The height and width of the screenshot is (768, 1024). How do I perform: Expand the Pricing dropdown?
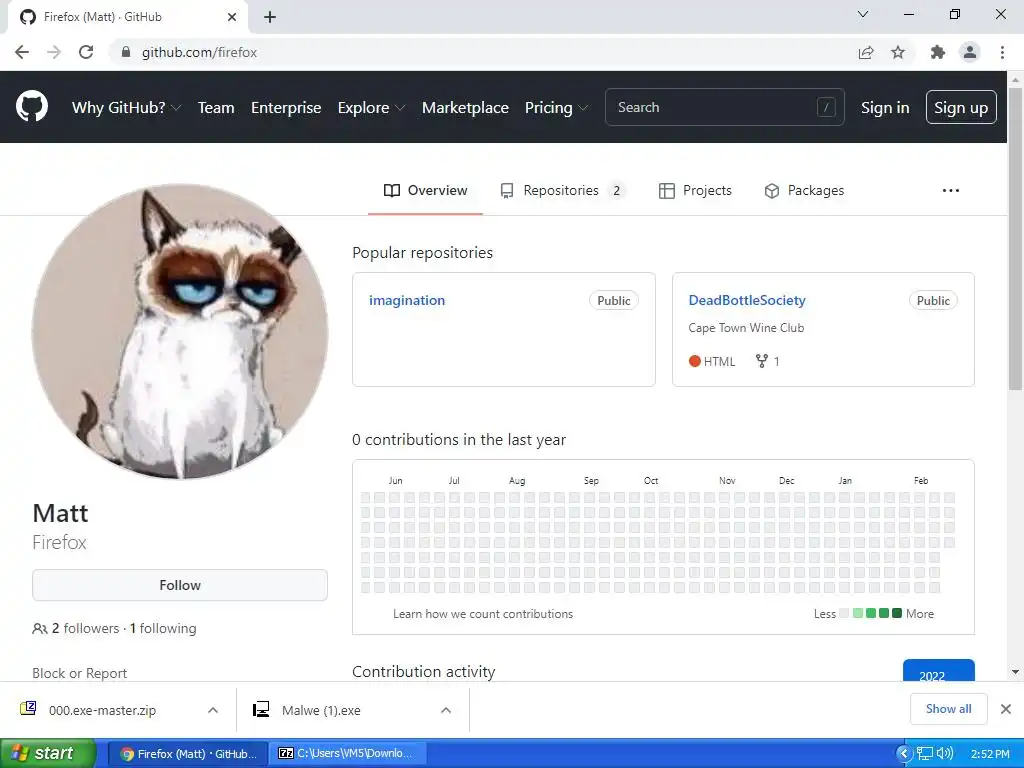click(556, 108)
